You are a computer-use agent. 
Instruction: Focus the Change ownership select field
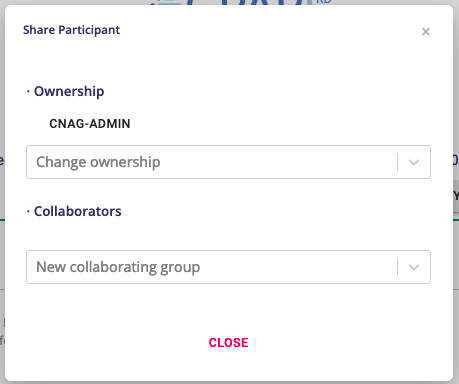pyautogui.click(x=228, y=162)
